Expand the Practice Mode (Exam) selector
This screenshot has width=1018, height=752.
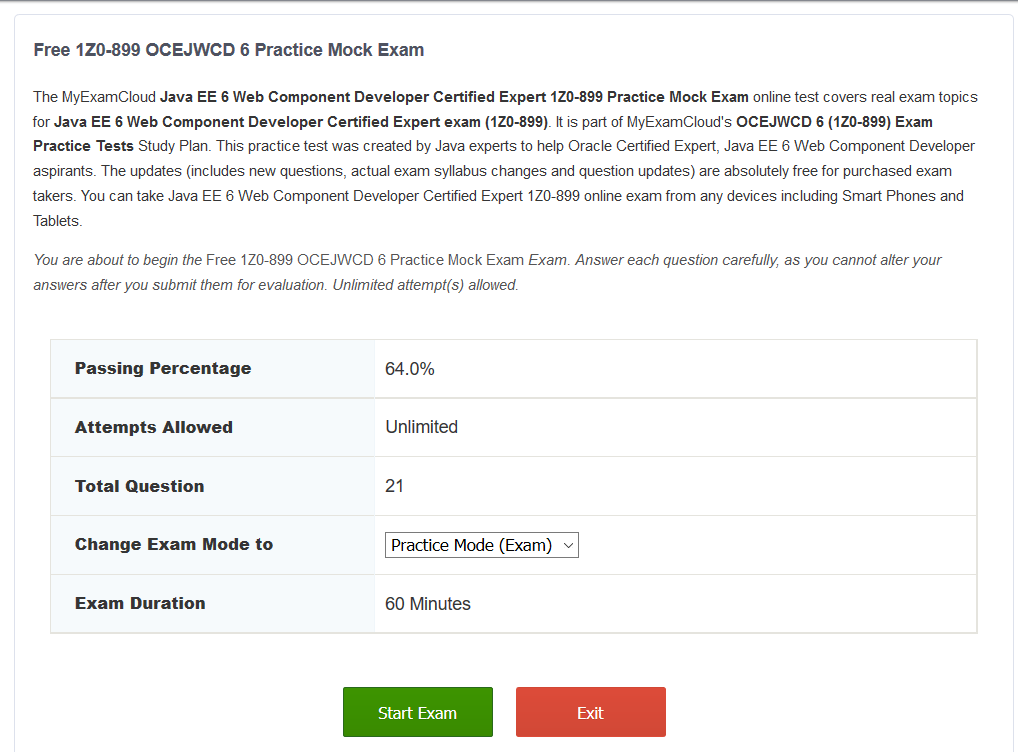point(482,545)
